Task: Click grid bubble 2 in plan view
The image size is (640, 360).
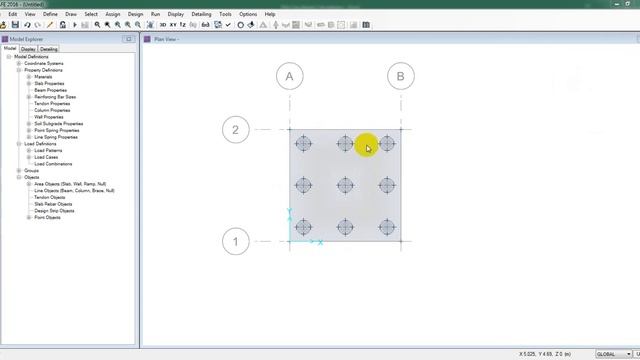Action: [236, 130]
